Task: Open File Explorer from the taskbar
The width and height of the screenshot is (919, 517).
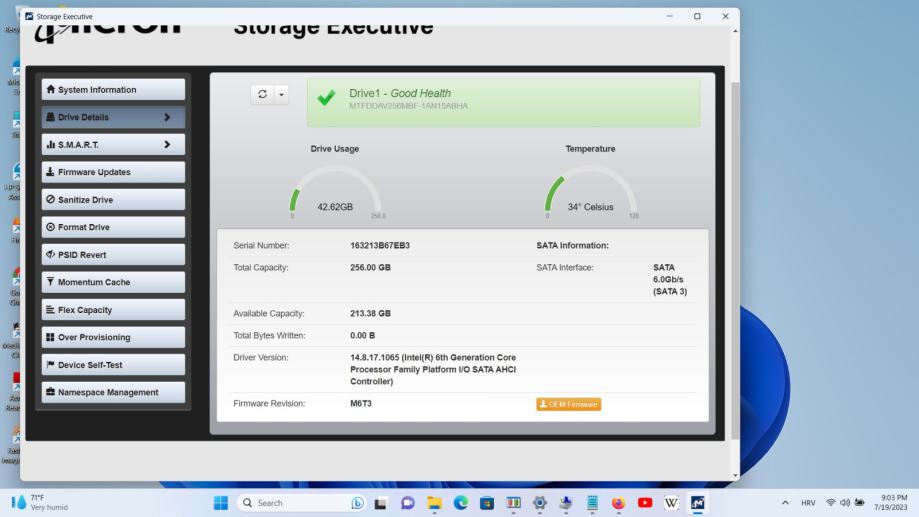Action: click(434, 503)
